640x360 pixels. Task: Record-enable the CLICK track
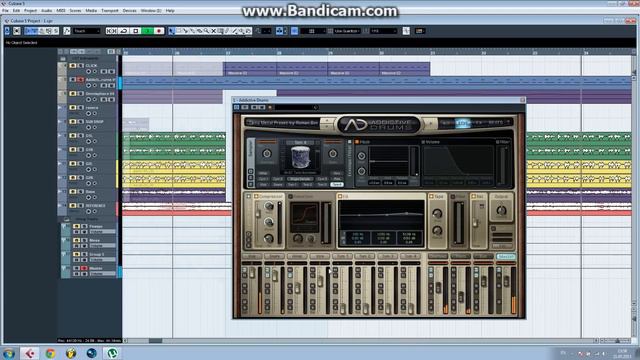pos(88,72)
